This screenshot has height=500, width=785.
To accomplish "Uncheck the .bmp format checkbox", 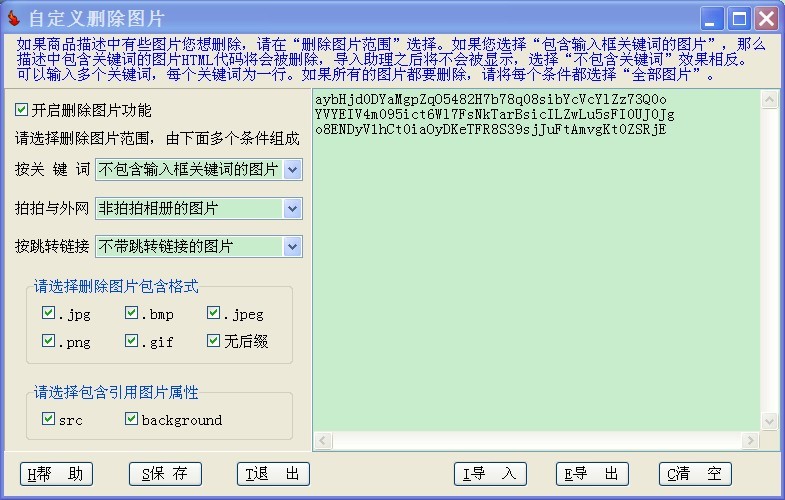I will point(132,314).
